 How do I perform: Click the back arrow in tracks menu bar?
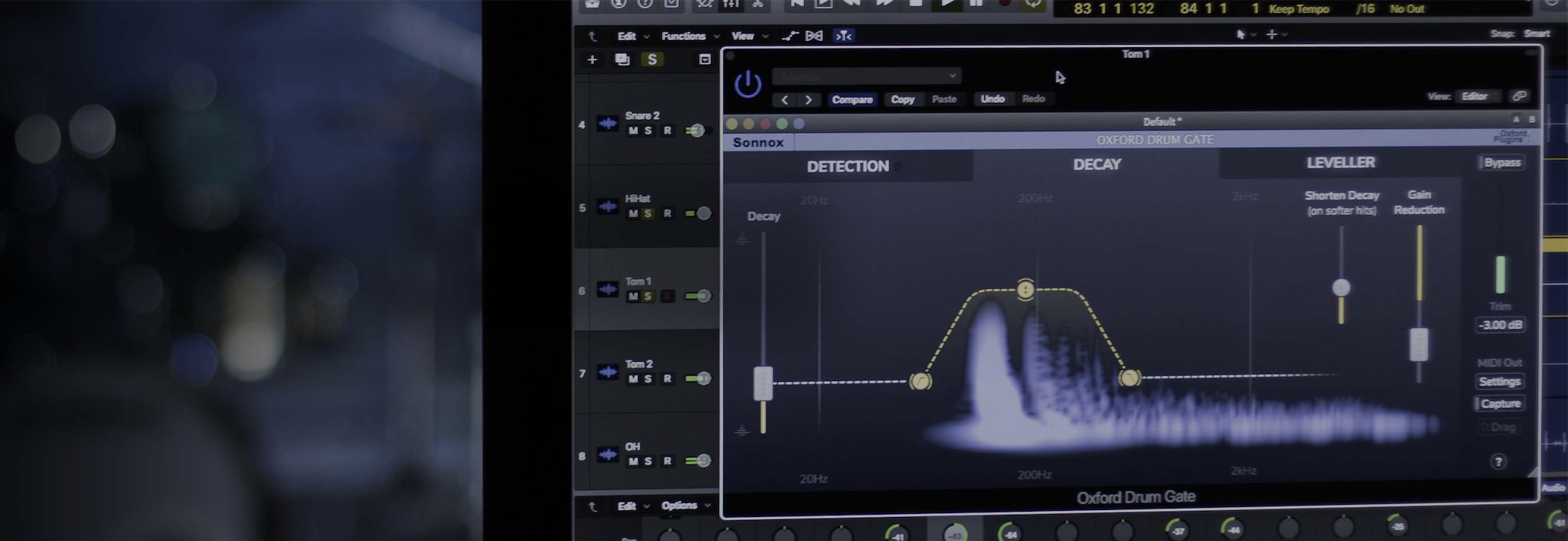[x=592, y=36]
